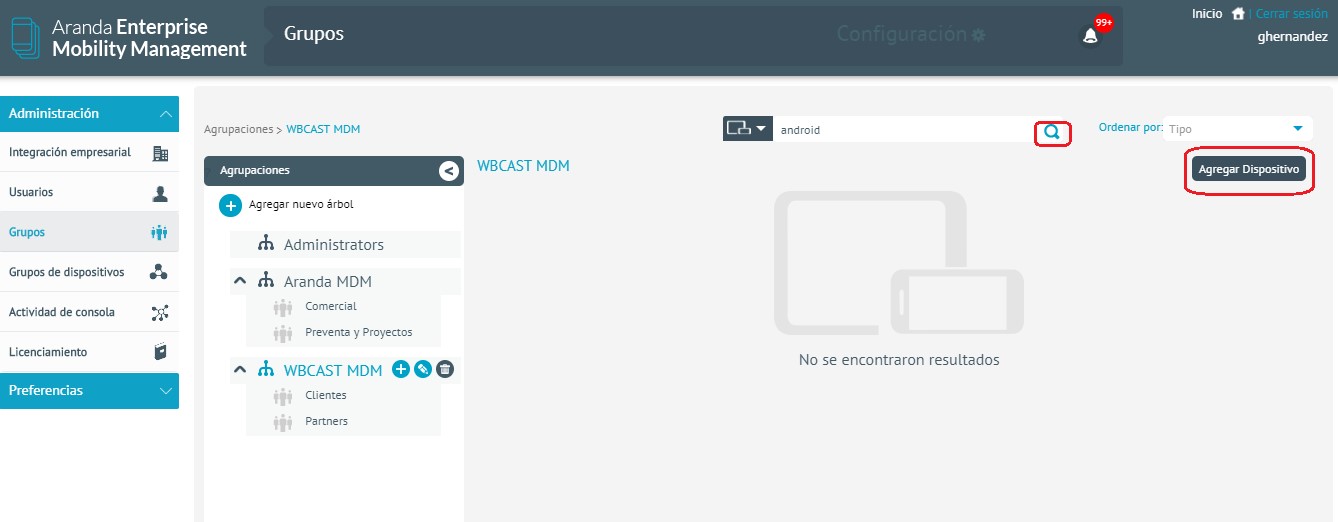
Task: Click the Clientes people group icon
Action: tap(282, 397)
